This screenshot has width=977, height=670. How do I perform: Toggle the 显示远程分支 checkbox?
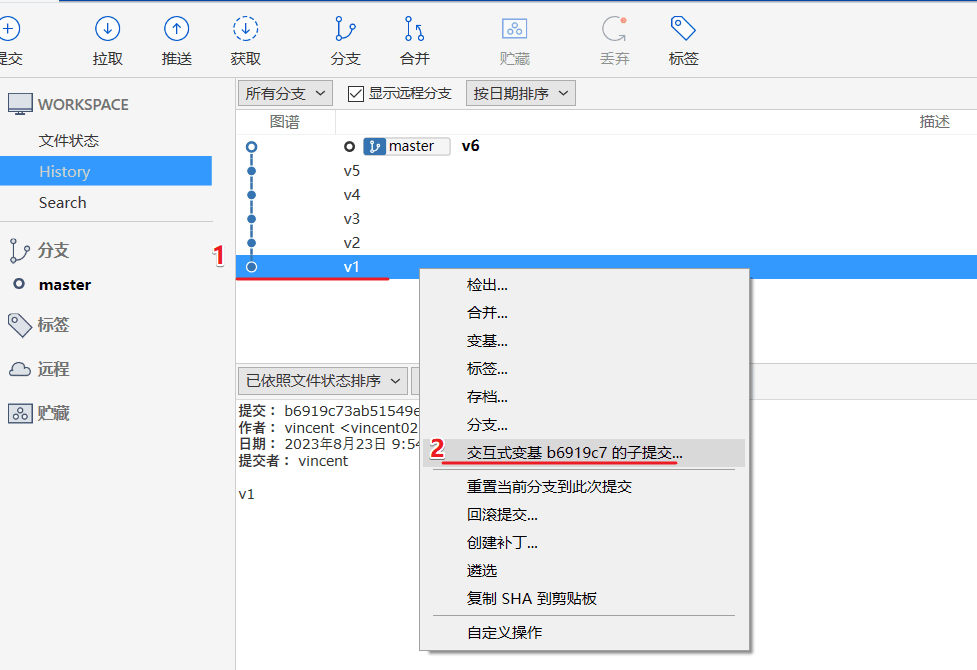click(x=355, y=94)
